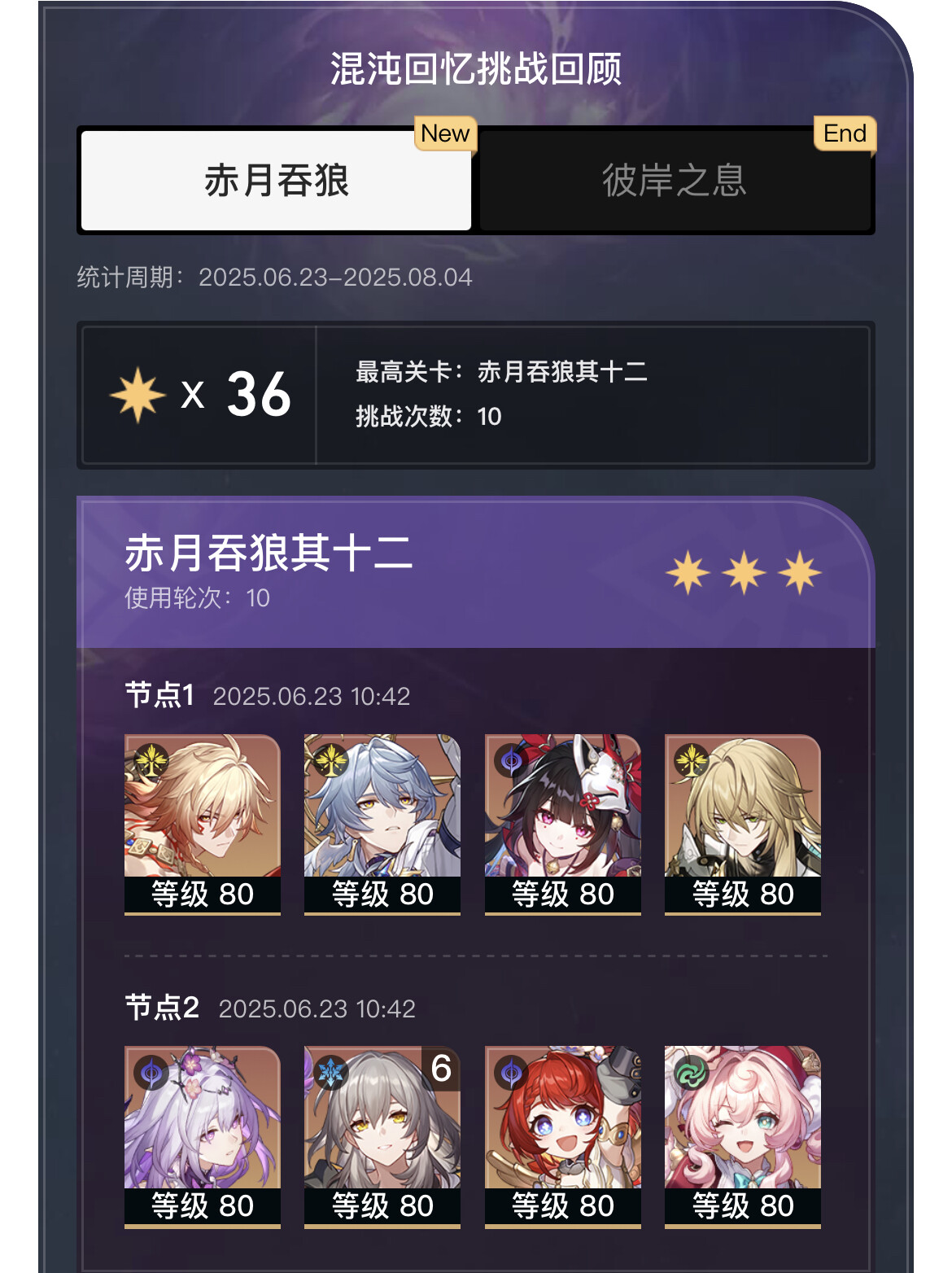This screenshot has width=952, height=1273.
Task: Click the star icon beside 36
Action: coord(138,395)
